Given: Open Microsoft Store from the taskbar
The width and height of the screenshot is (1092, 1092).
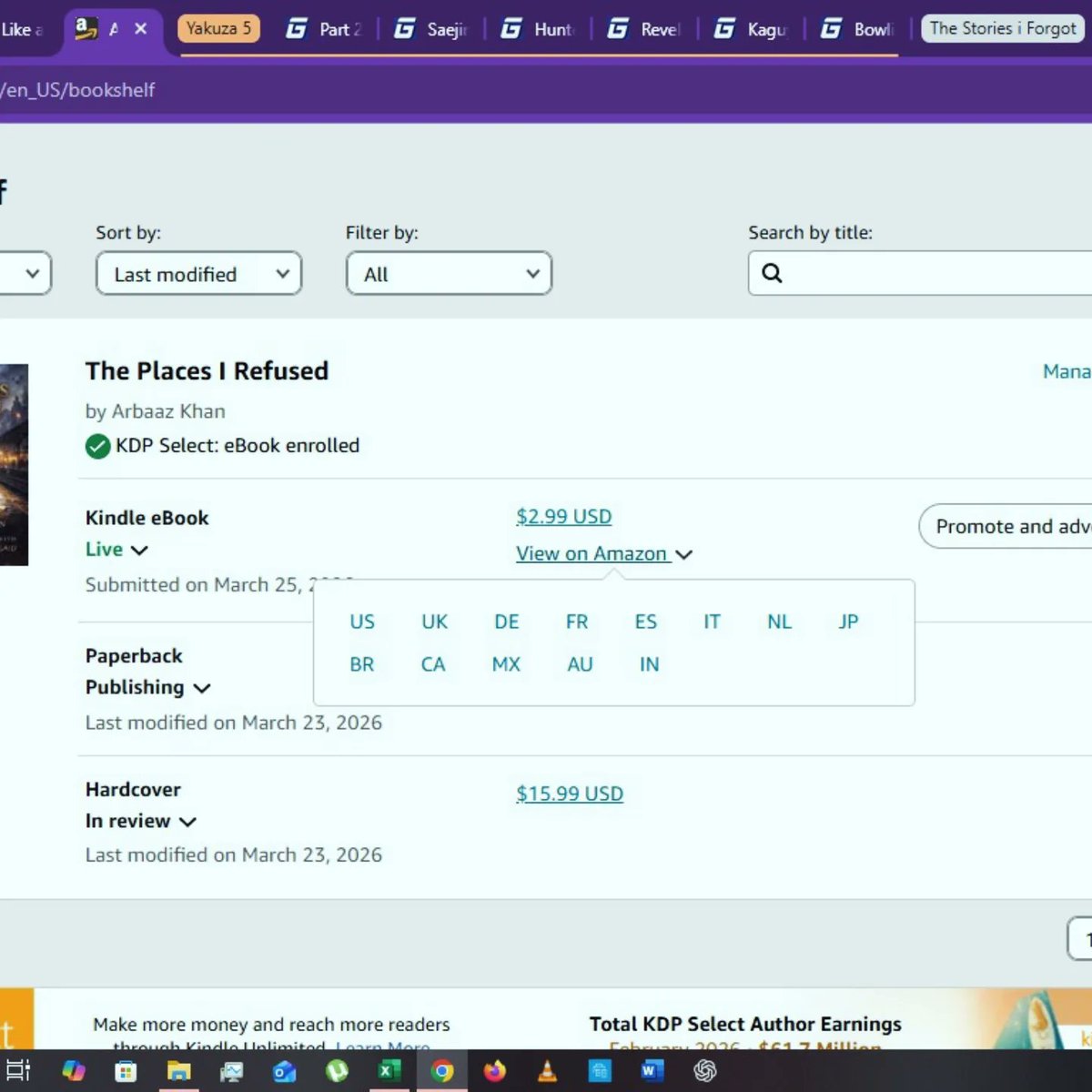Looking at the screenshot, I should pyautogui.click(x=126, y=1071).
